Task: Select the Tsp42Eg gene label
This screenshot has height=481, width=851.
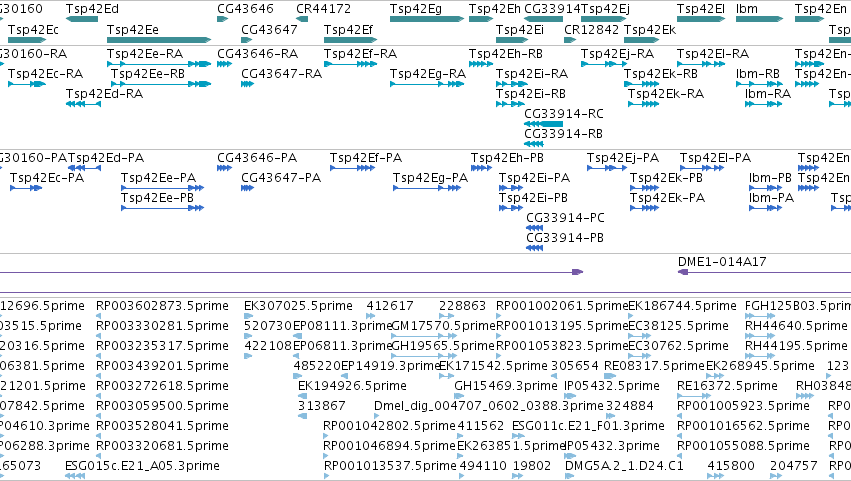Action: point(416,9)
